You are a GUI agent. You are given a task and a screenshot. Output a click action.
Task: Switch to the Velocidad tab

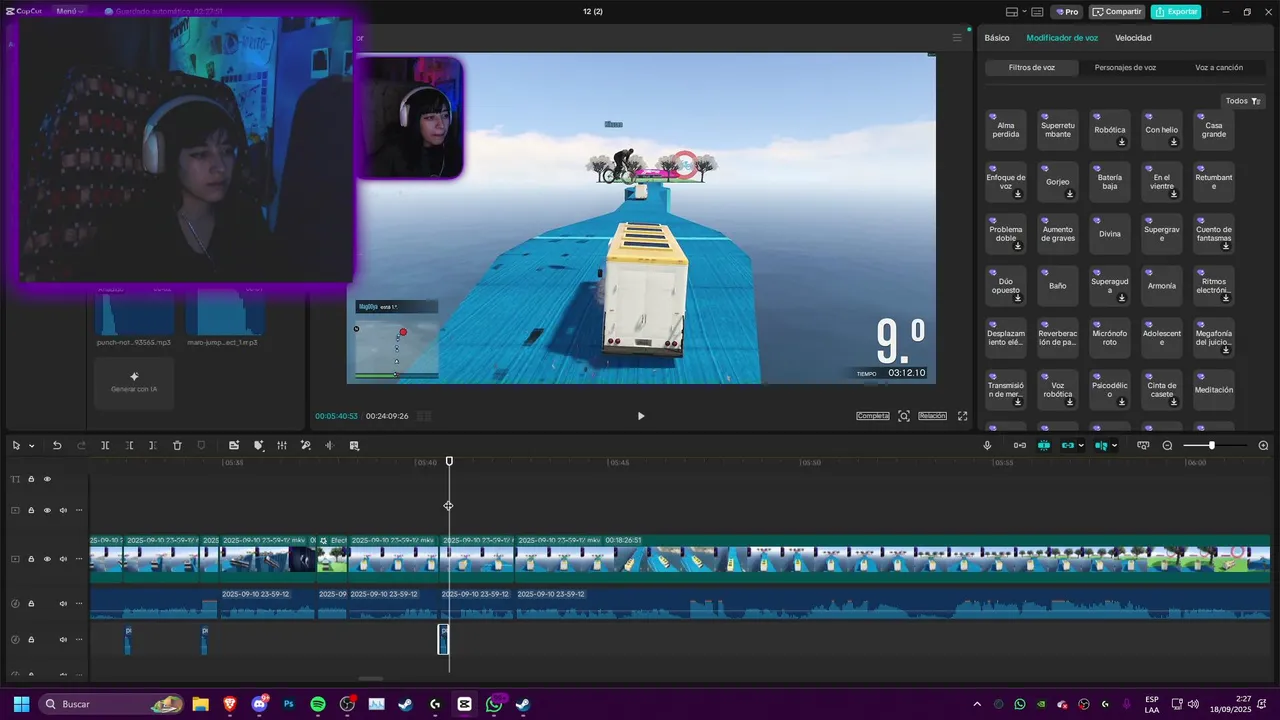1133,38
